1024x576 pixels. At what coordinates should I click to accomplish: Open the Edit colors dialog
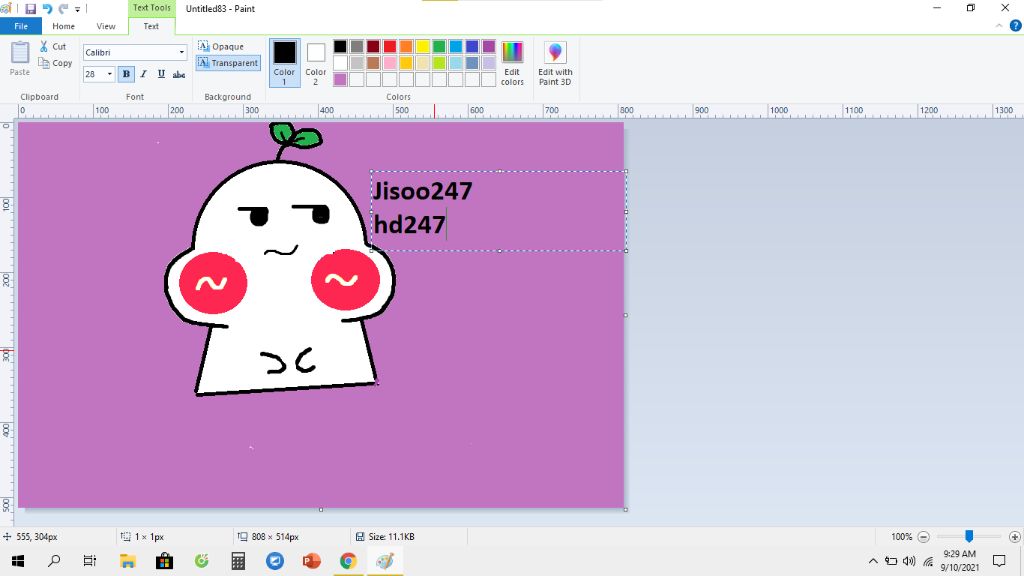[x=512, y=63]
